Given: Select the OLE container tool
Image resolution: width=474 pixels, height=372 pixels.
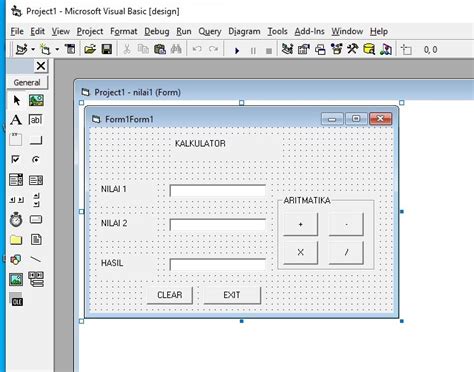Looking at the screenshot, I should 16,299.
